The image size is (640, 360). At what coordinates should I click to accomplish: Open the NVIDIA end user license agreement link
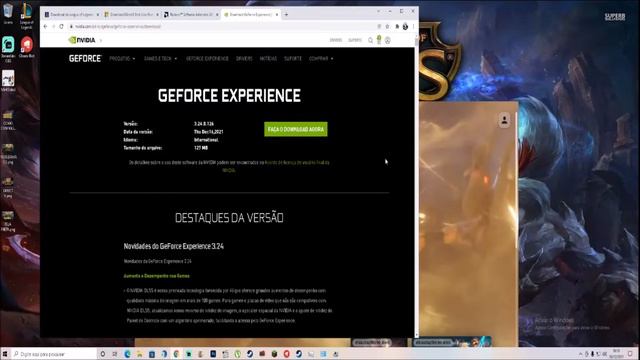(297, 162)
